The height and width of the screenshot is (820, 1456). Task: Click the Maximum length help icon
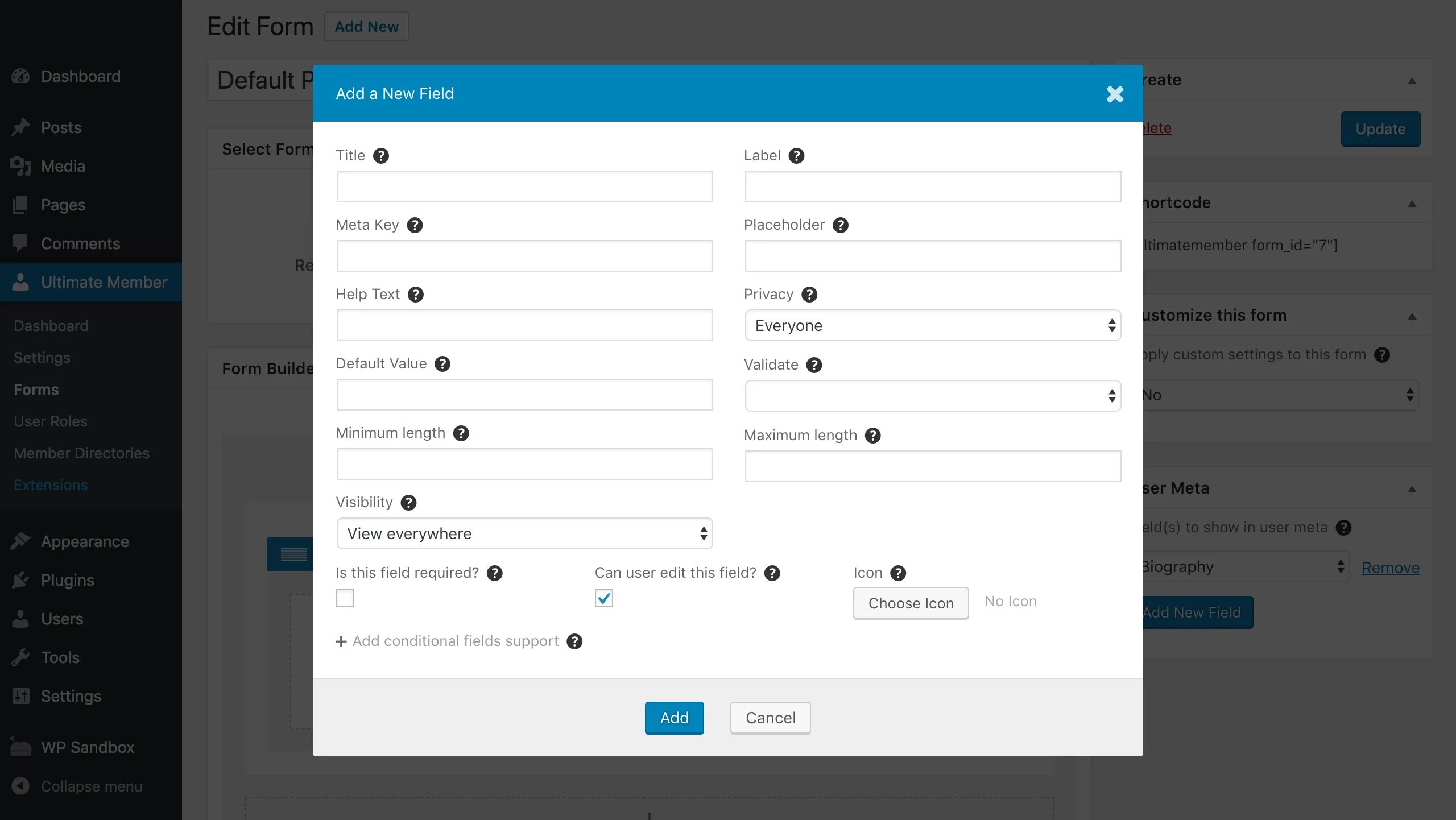click(x=872, y=436)
